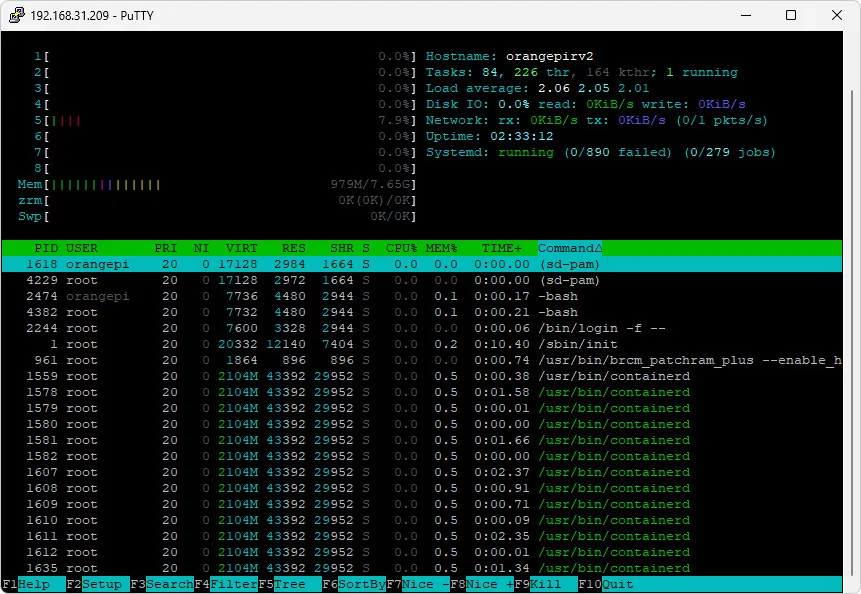Sort processes by MEM% column header
The height and width of the screenshot is (594, 861).
click(441, 248)
